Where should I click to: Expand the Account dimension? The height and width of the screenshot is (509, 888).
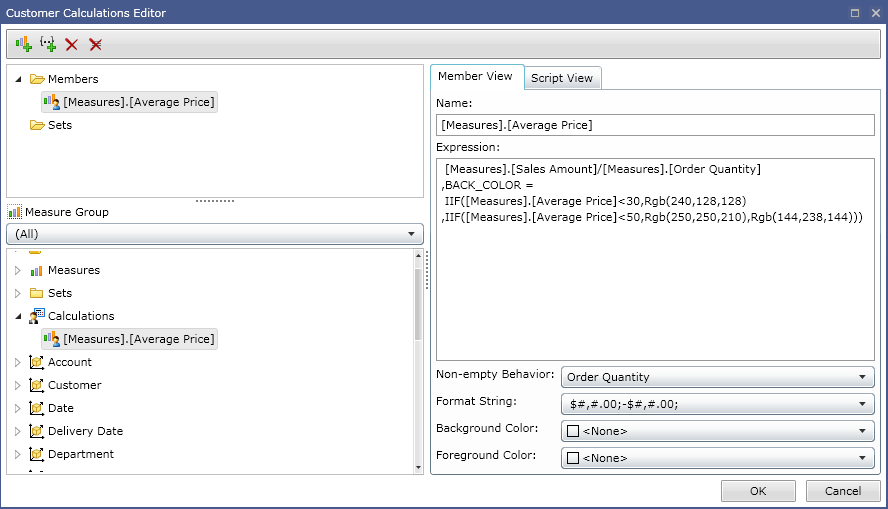pos(18,362)
